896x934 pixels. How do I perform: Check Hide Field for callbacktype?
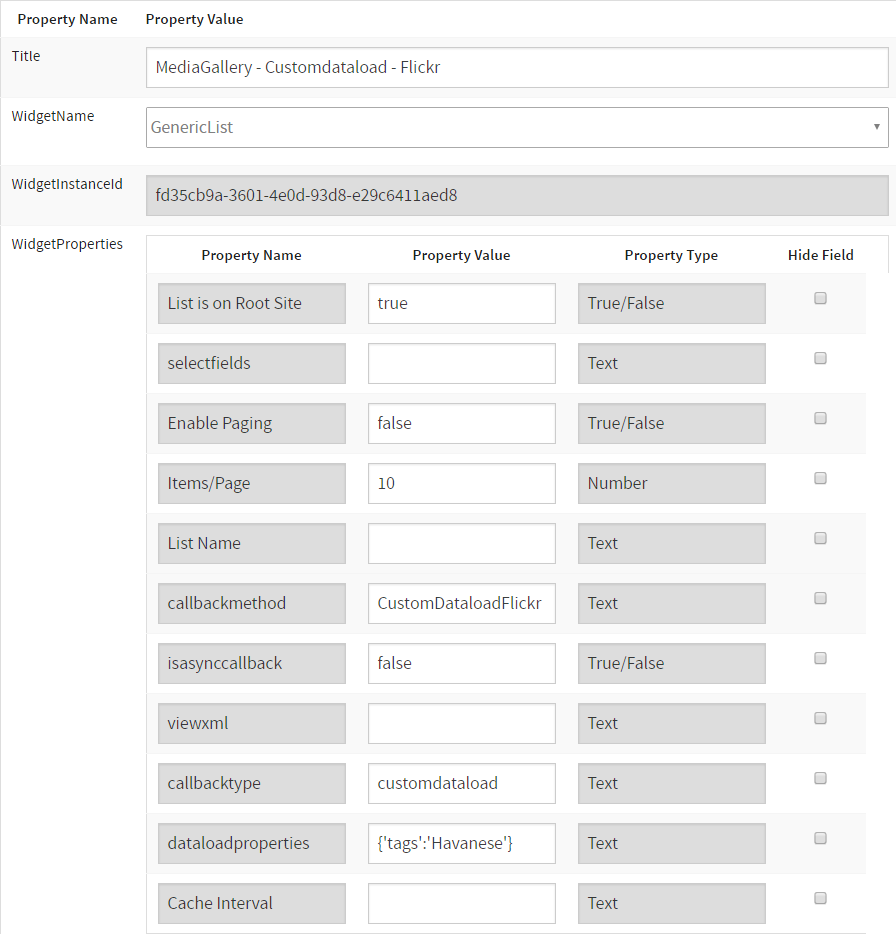point(820,778)
